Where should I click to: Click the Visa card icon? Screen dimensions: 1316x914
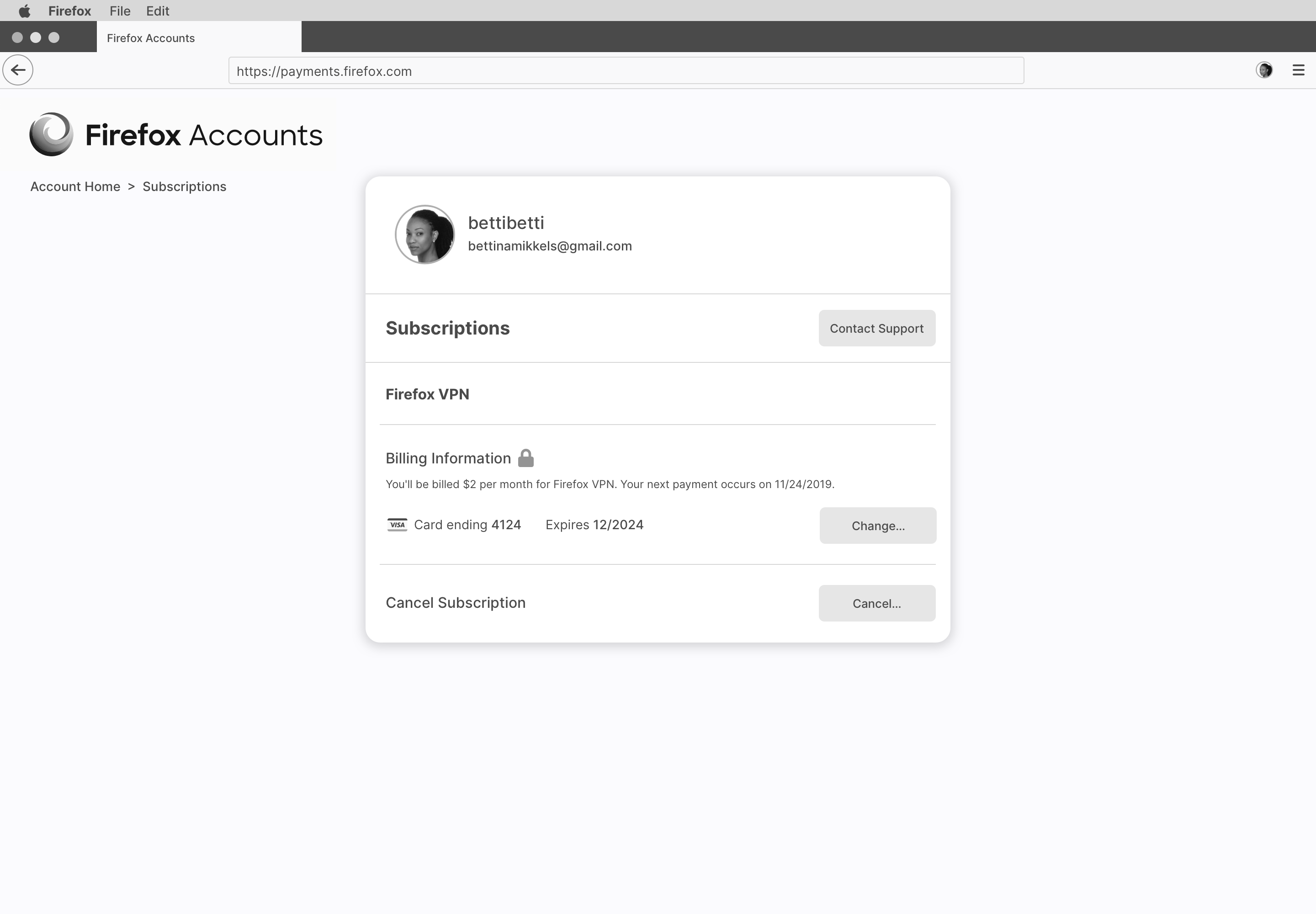point(397,525)
